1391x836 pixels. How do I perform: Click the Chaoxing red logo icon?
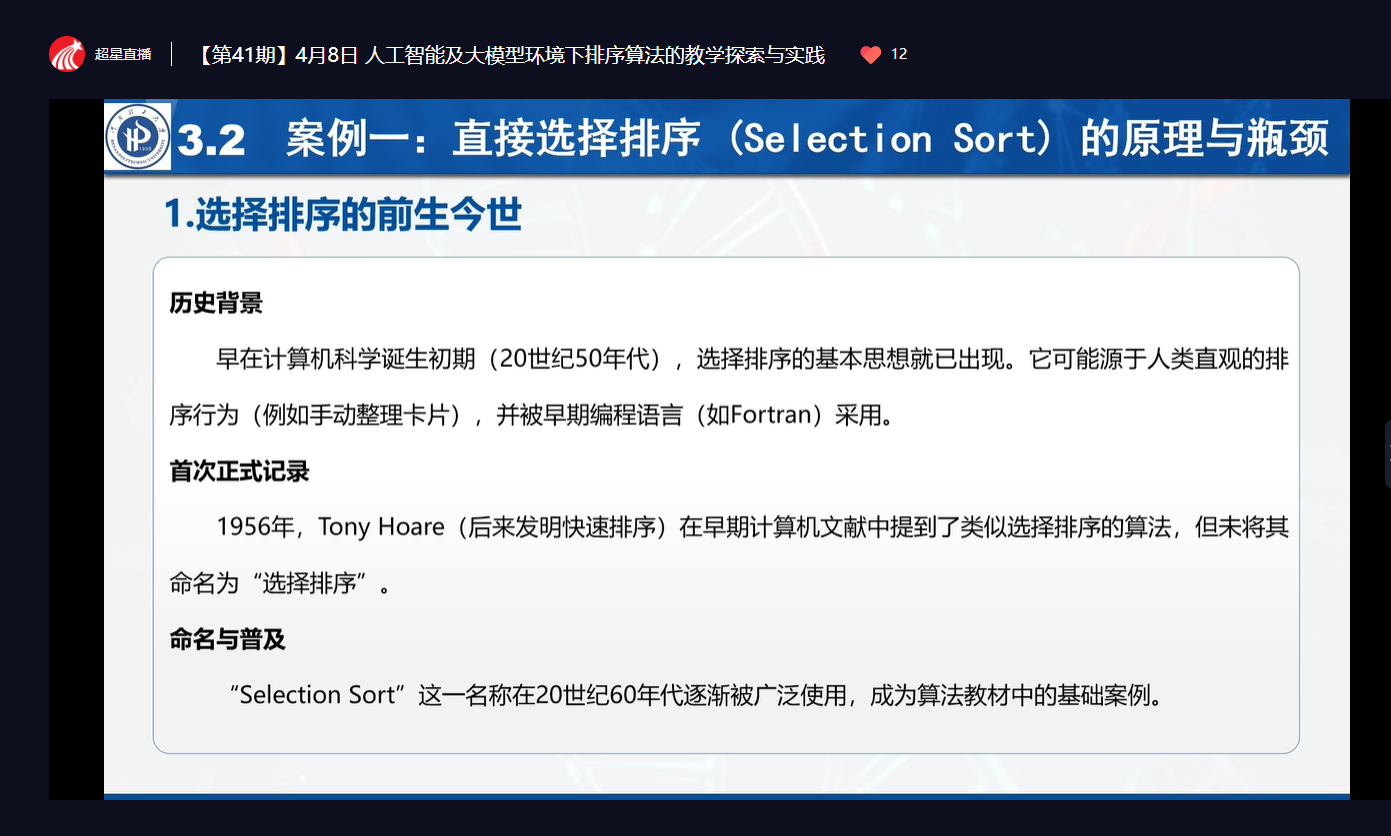pyautogui.click(x=67, y=54)
